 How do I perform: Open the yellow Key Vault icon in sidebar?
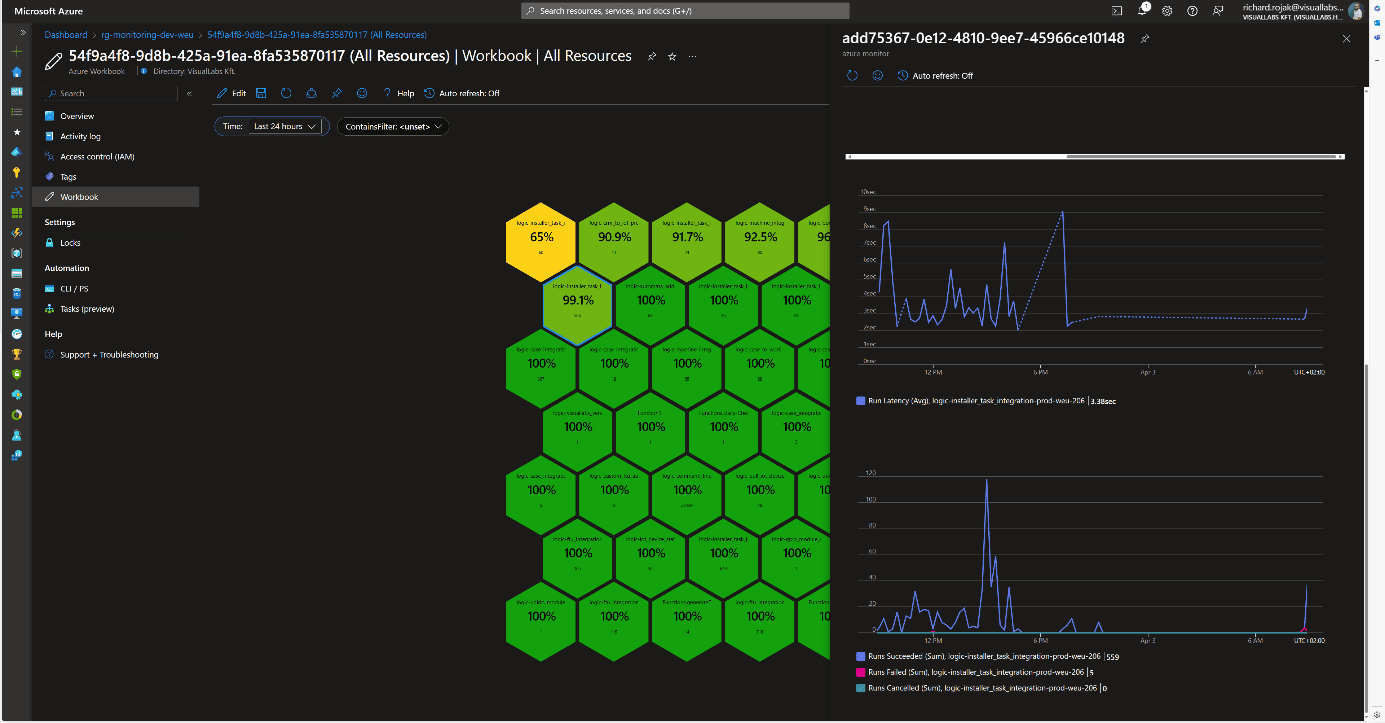pyautogui.click(x=16, y=172)
